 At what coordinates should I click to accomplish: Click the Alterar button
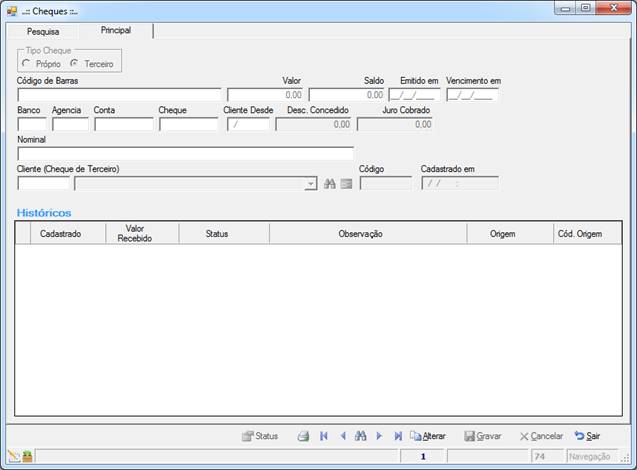[428, 436]
